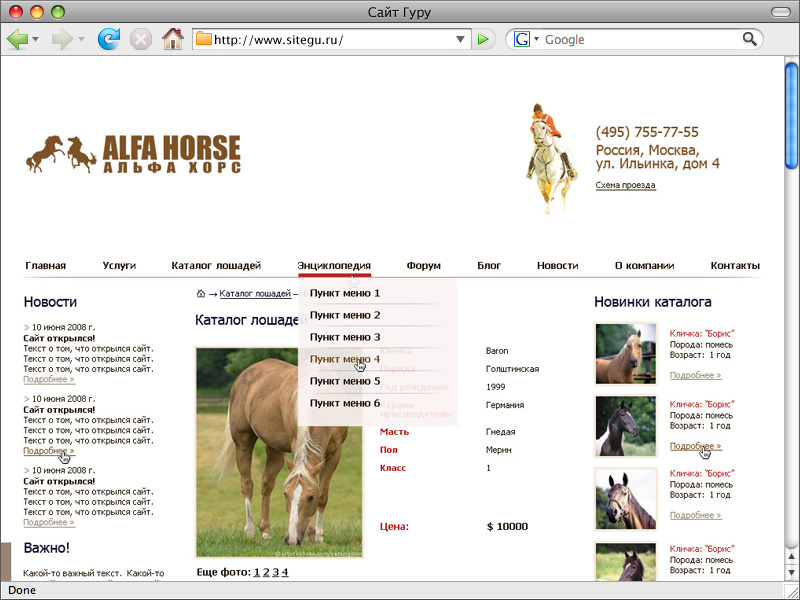800x600 pixels.
Task: Open the Энциклопедия menu item
Action: click(x=334, y=265)
